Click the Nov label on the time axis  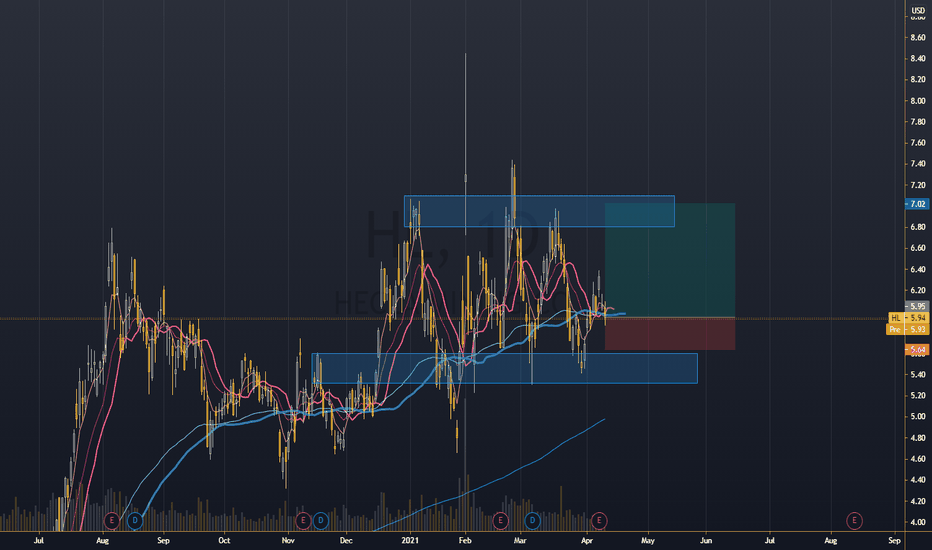(x=288, y=540)
